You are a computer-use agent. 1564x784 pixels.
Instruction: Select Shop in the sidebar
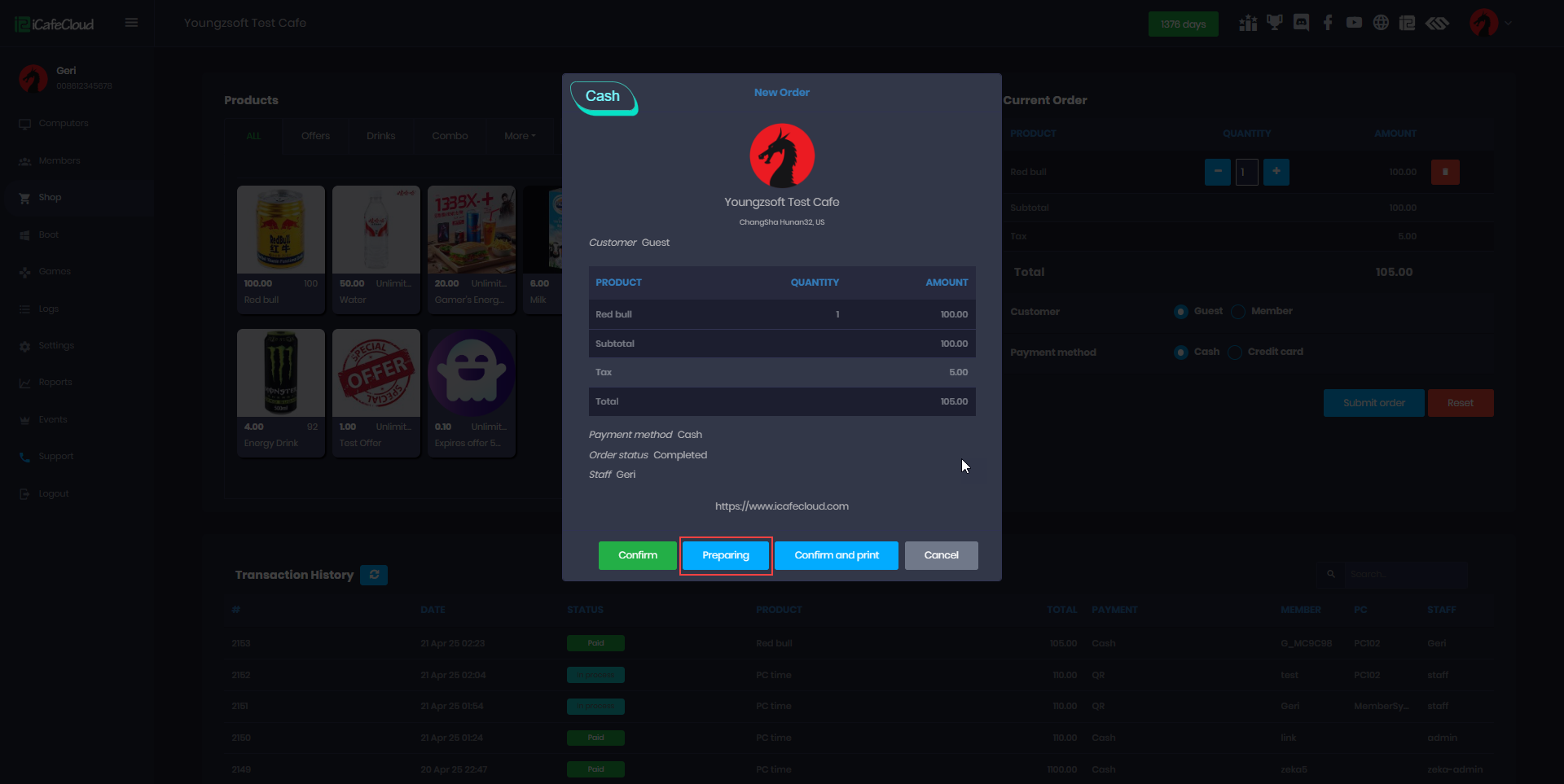(x=50, y=198)
